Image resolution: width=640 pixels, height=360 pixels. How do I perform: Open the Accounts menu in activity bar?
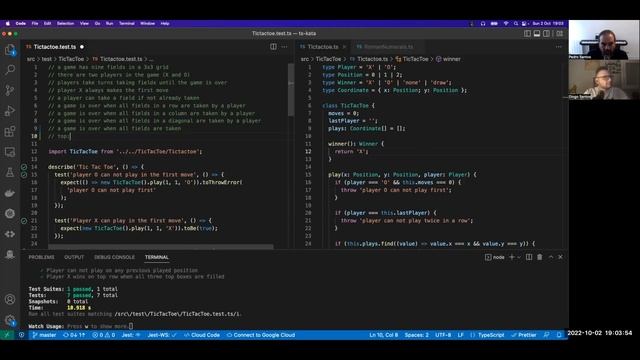coord(10,299)
